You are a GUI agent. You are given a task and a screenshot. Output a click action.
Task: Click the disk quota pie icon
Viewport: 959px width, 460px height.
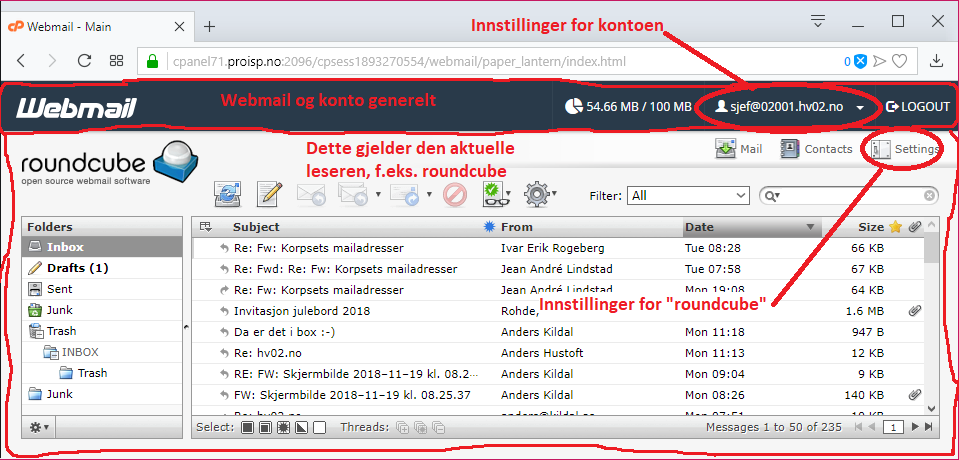pyautogui.click(x=574, y=106)
